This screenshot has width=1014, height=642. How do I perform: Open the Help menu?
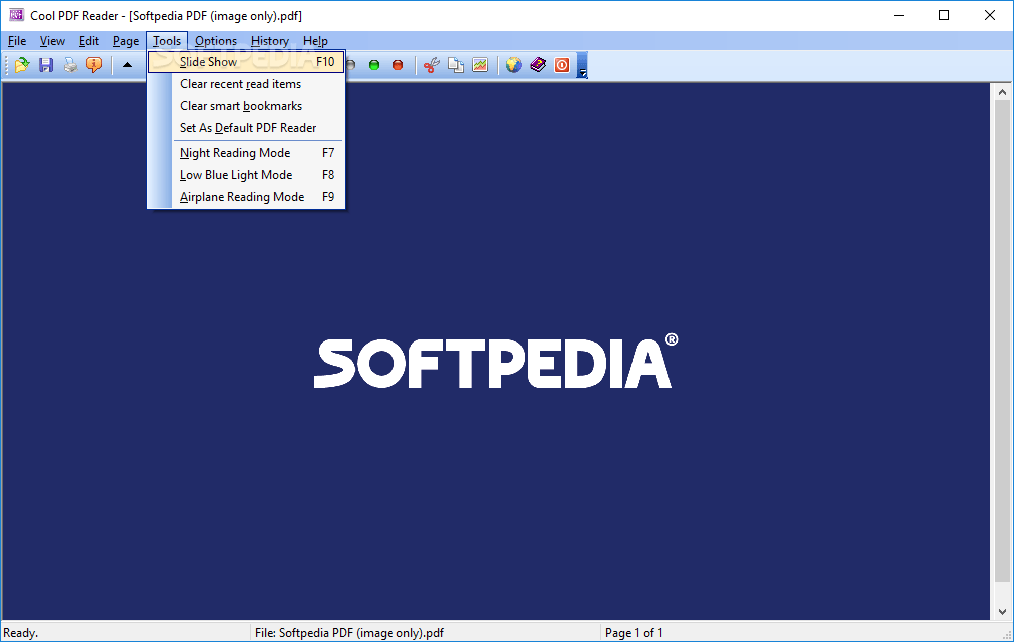315,41
